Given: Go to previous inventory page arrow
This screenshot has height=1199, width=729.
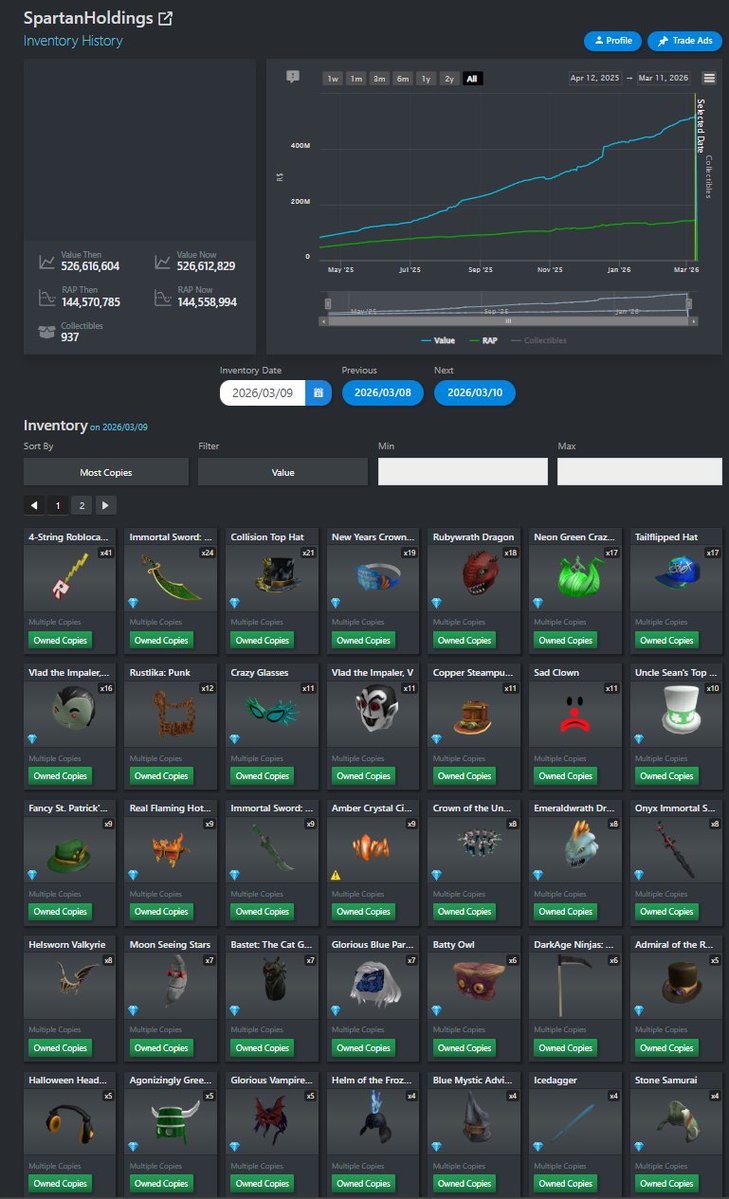Looking at the screenshot, I should (x=34, y=505).
